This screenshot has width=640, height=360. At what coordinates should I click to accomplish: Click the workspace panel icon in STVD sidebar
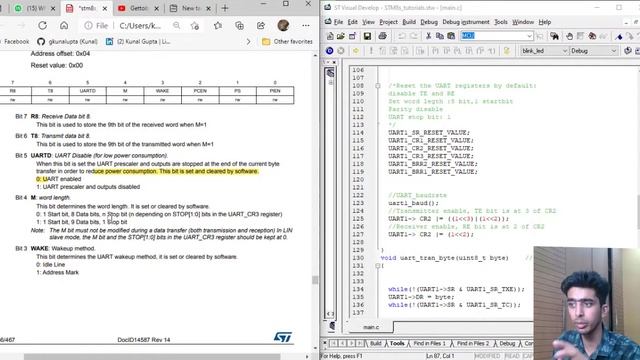point(330,73)
